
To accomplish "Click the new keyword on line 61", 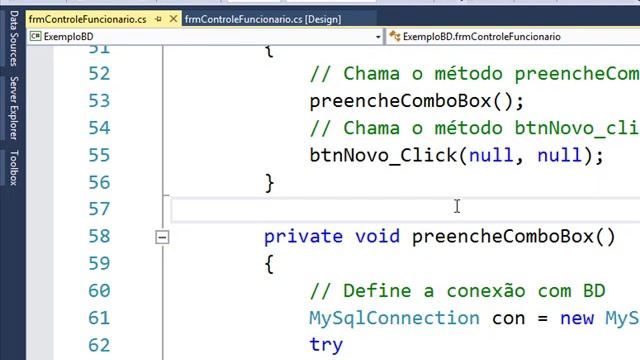I will click(577, 319).
